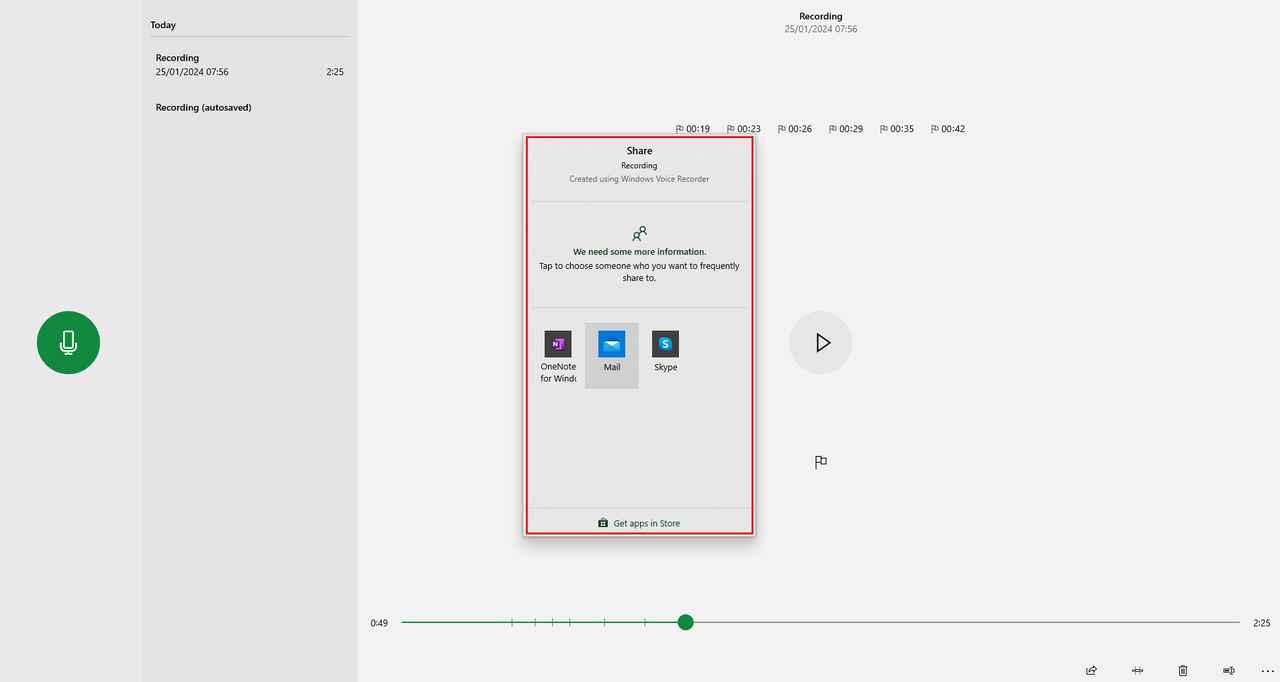1280x682 pixels.
Task: Add a marker with the flag icon
Action: (820, 462)
